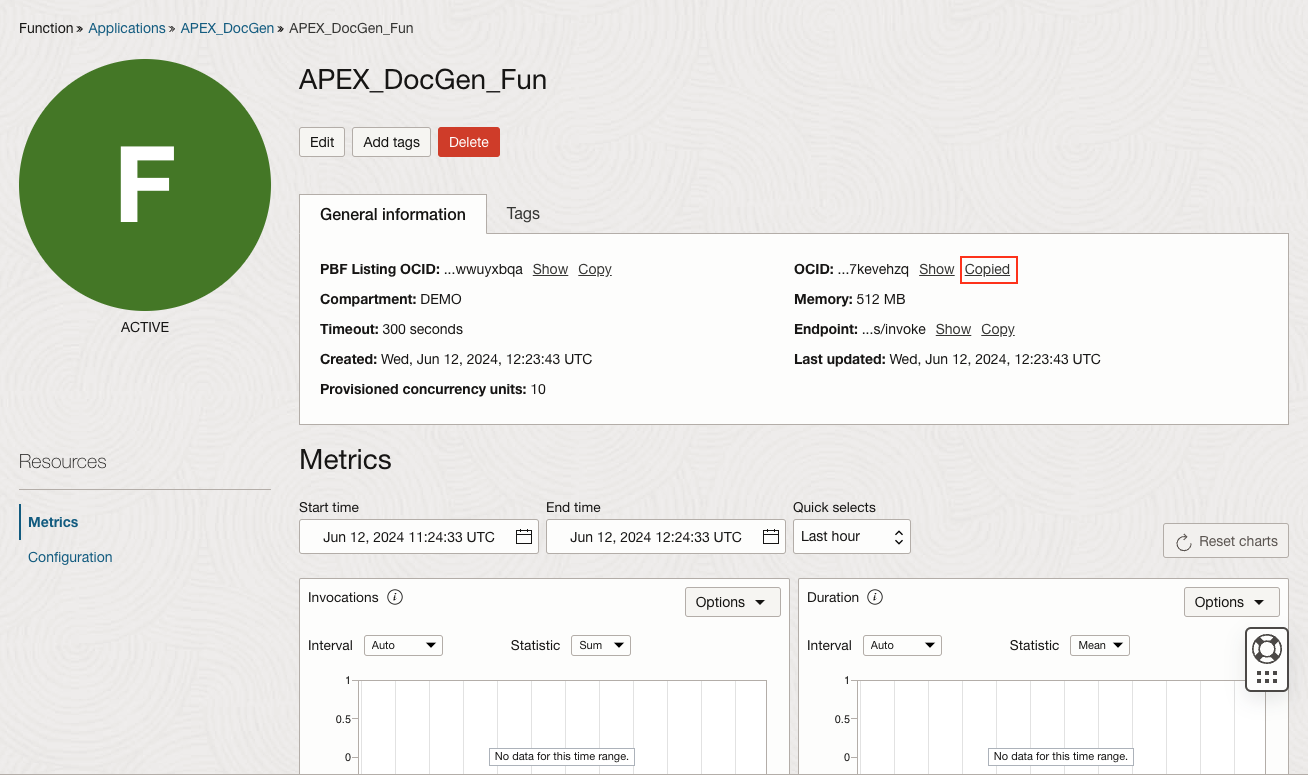Show the full PBF Listing OCID
The image size is (1308, 775).
point(550,269)
